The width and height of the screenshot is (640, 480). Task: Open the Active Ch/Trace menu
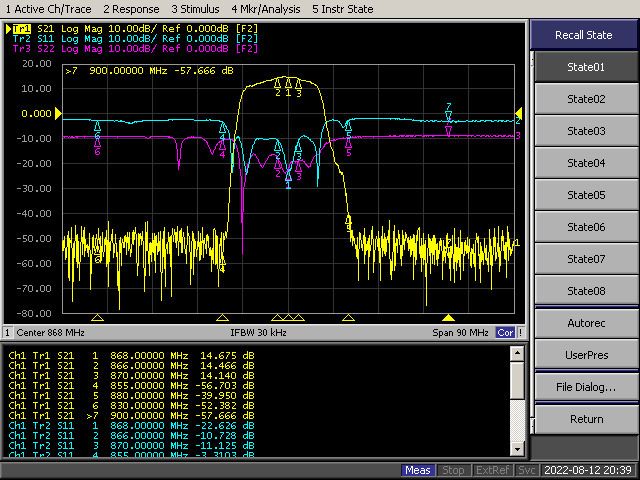tap(48, 9)
